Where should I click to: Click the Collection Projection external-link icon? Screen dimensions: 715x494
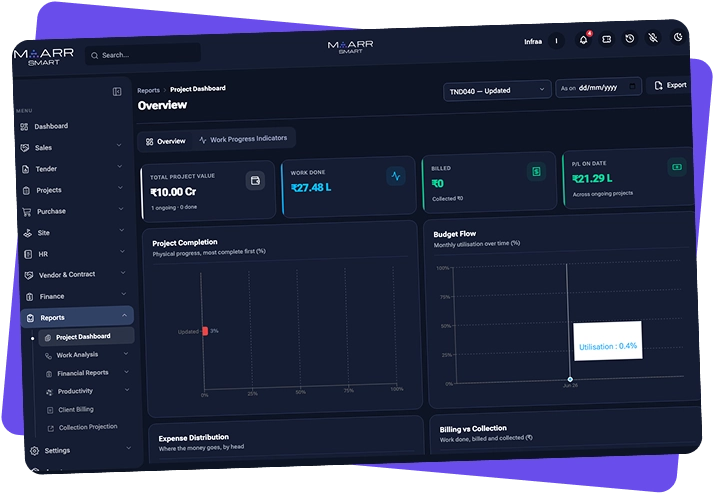(51, 428)
